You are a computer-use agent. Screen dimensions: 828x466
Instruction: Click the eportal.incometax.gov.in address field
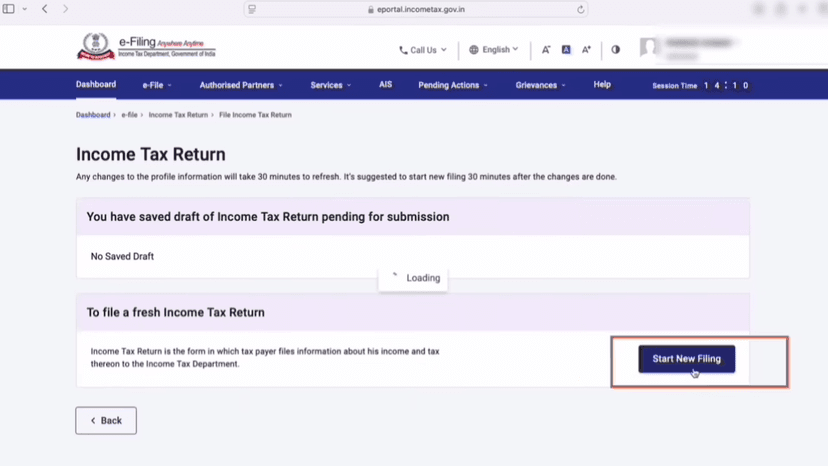416,9
